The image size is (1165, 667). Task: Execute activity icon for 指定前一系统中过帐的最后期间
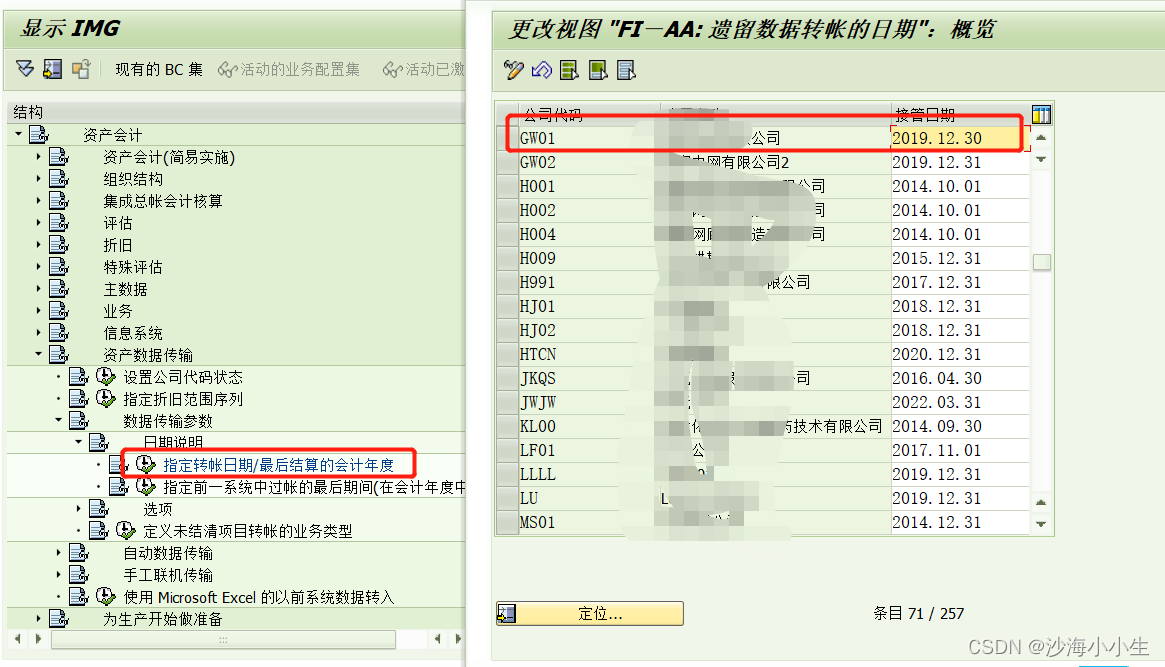tap(146, 487)
